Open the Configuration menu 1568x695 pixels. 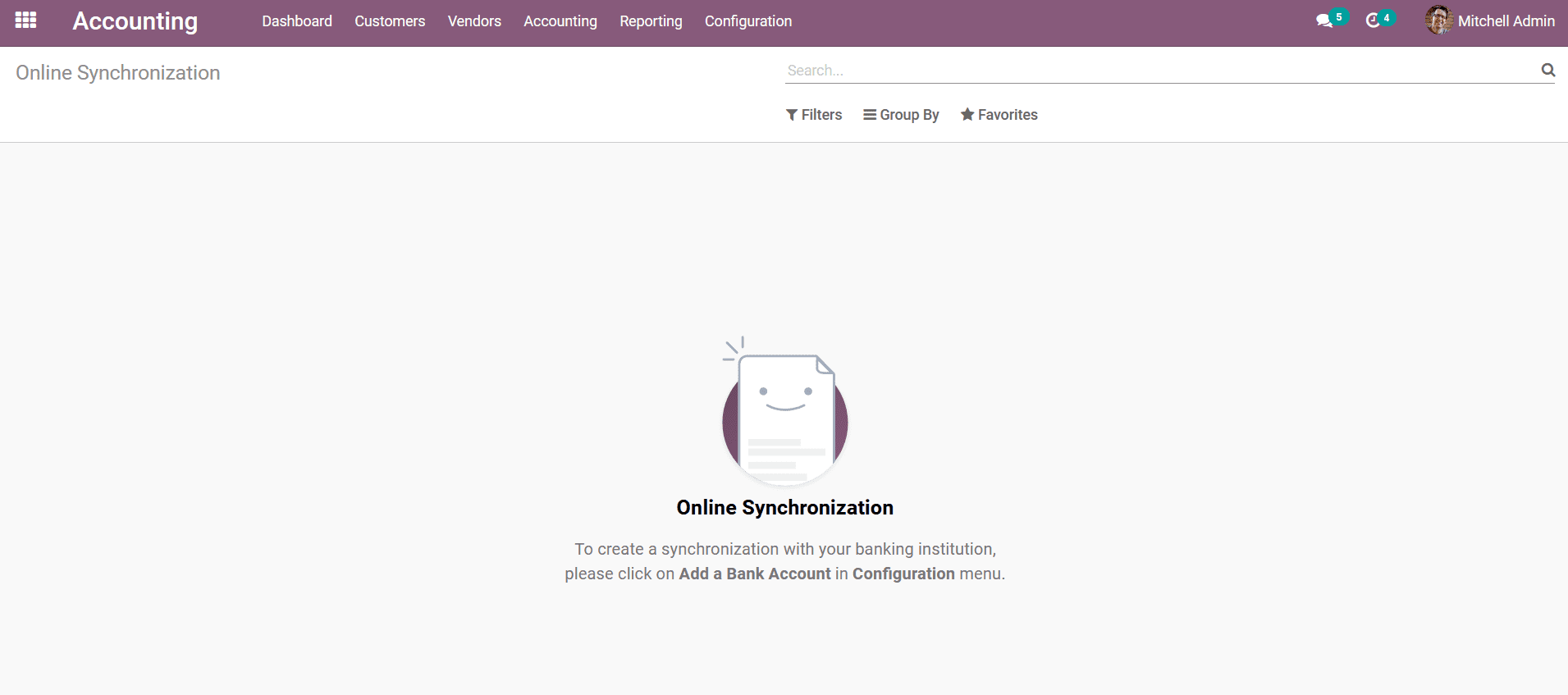[x=748, y=21]
